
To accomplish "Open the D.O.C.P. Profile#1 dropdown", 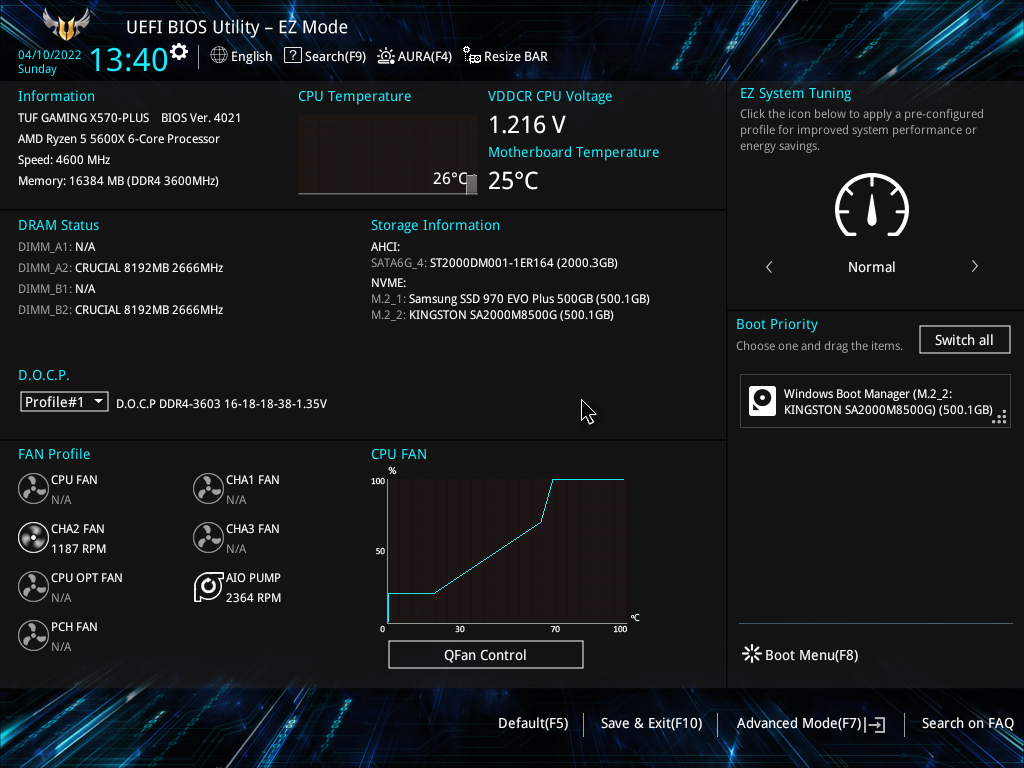I will click(64, 402).
